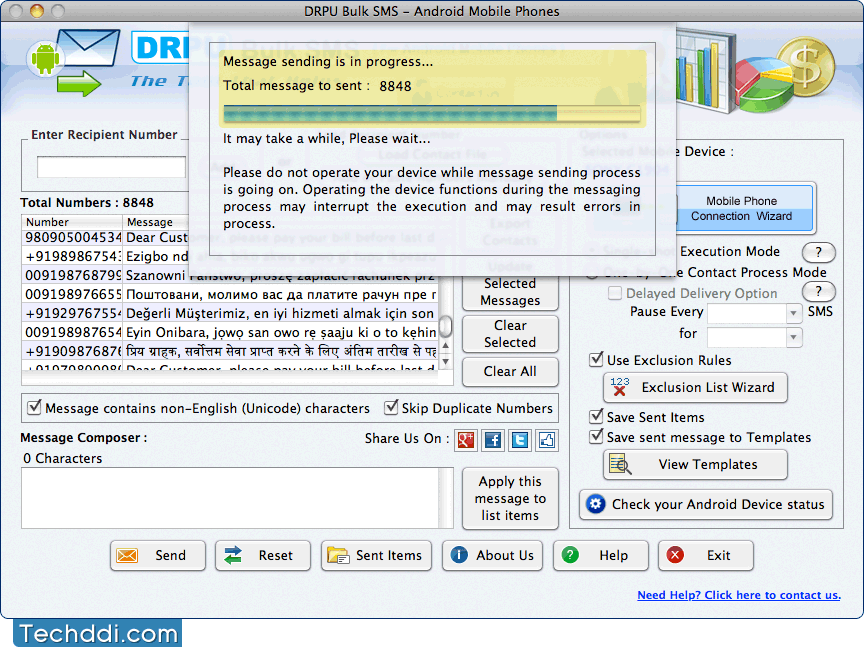The image size is (864, 647).
Task: Click the folder icon on Sent Items
Action: coord(338,555)
